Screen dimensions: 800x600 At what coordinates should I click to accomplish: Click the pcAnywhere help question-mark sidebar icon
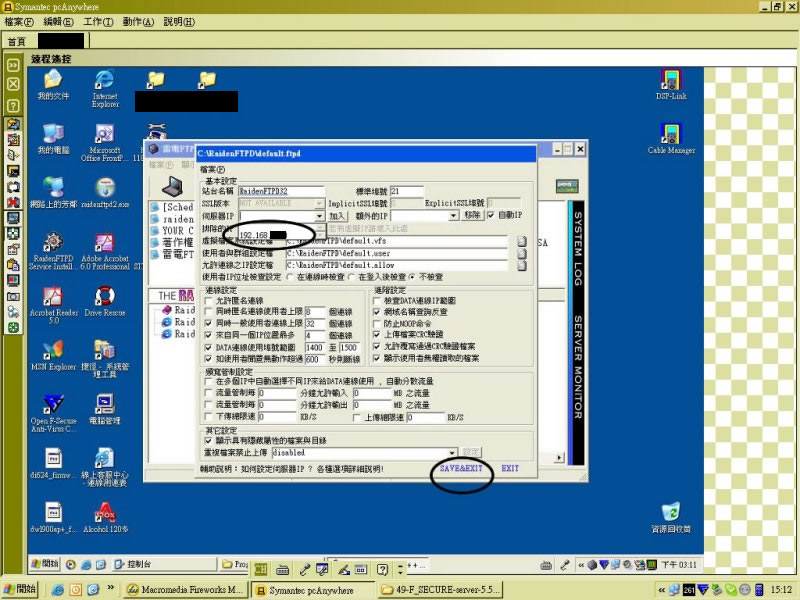(13, 106)
